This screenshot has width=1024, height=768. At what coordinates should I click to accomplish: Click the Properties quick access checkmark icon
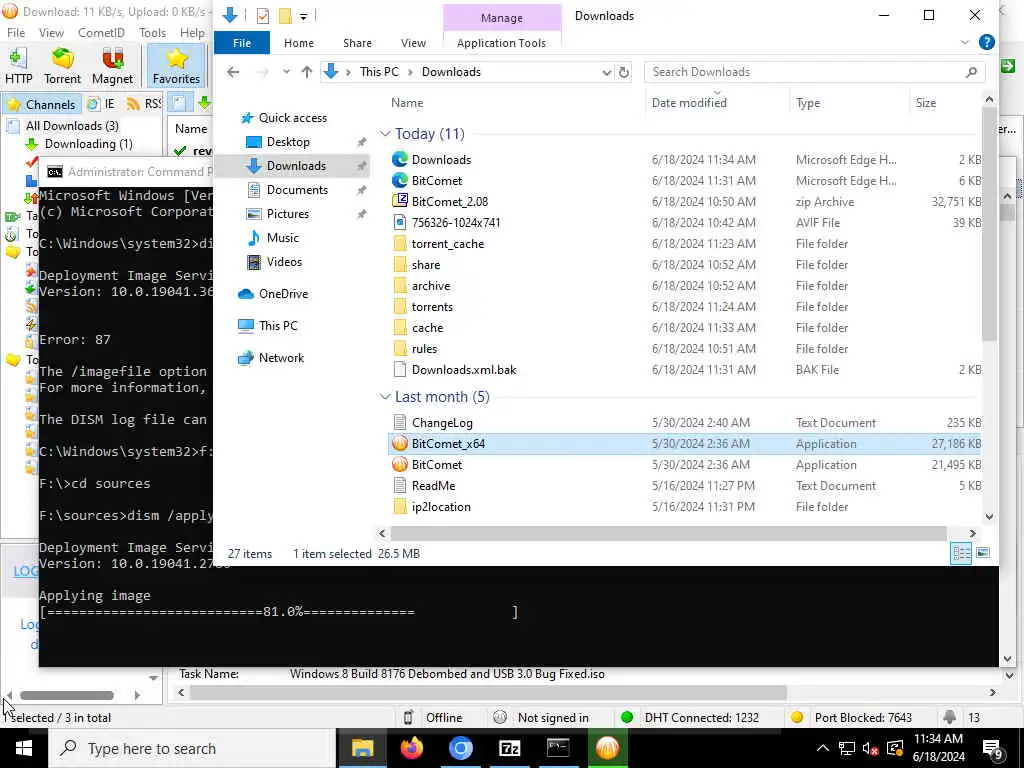(263, 16)
